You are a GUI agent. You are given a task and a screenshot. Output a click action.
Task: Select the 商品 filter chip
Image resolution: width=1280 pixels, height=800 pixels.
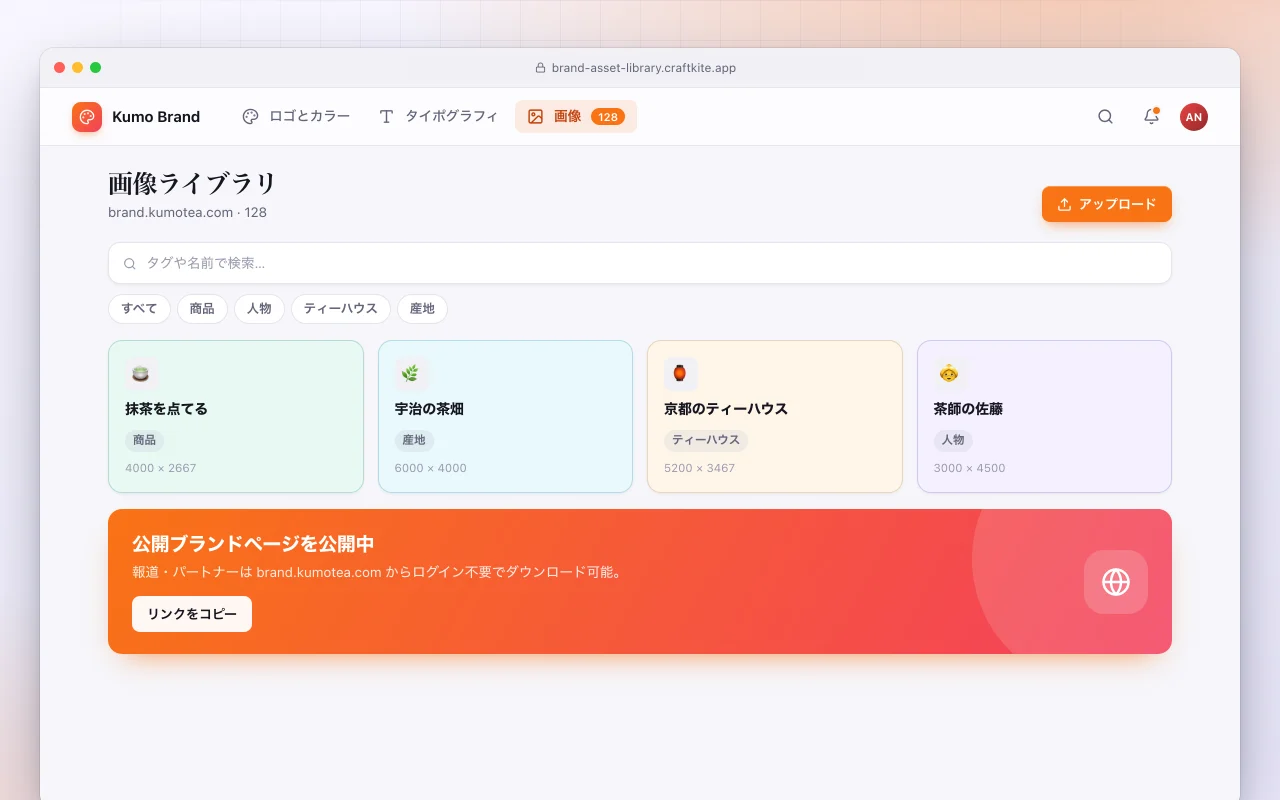202,309
